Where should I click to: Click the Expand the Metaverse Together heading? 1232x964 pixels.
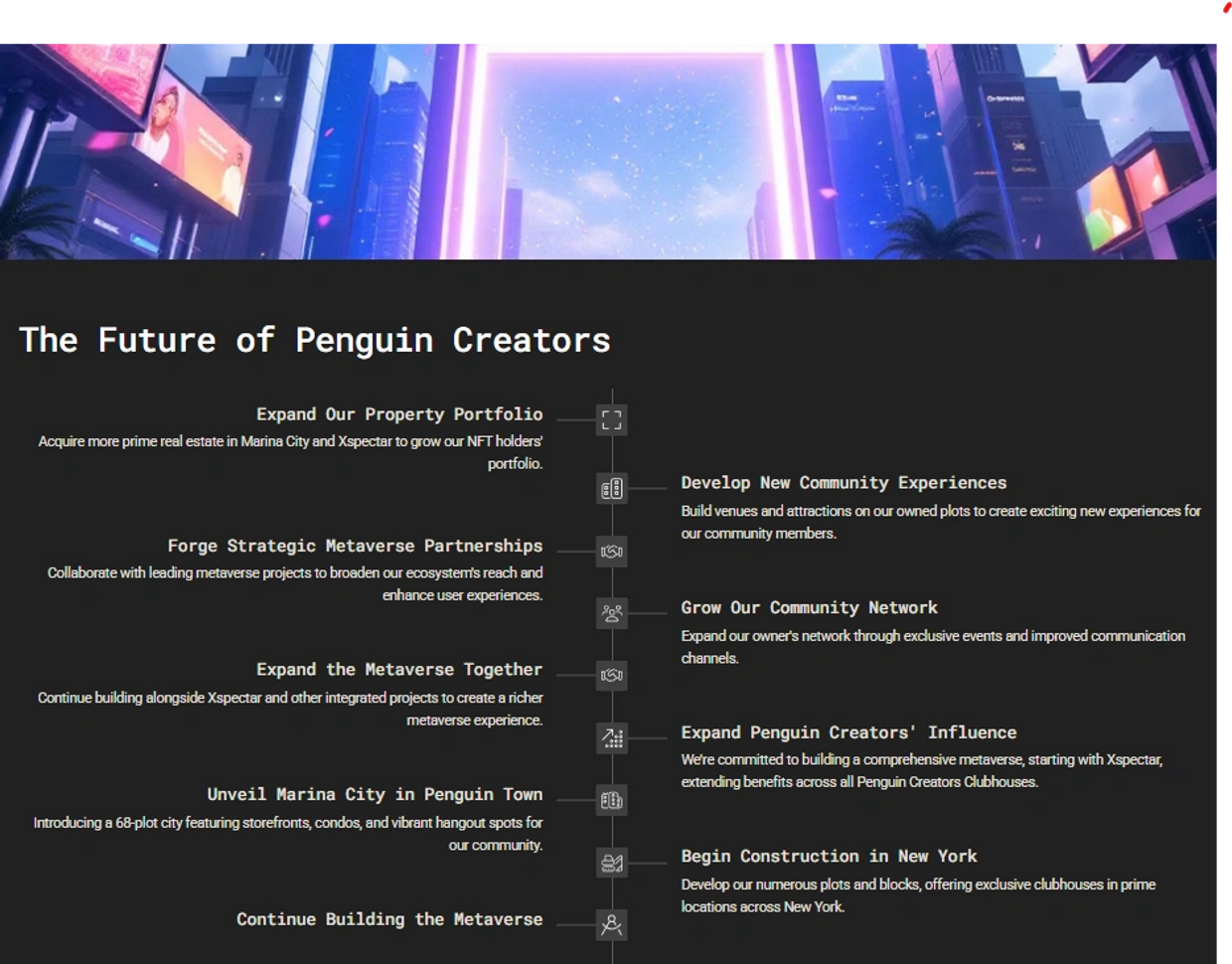[399, 670]
